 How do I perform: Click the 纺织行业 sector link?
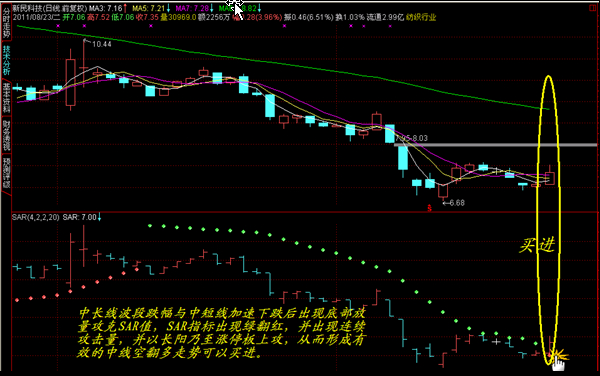tap(421, 17)
